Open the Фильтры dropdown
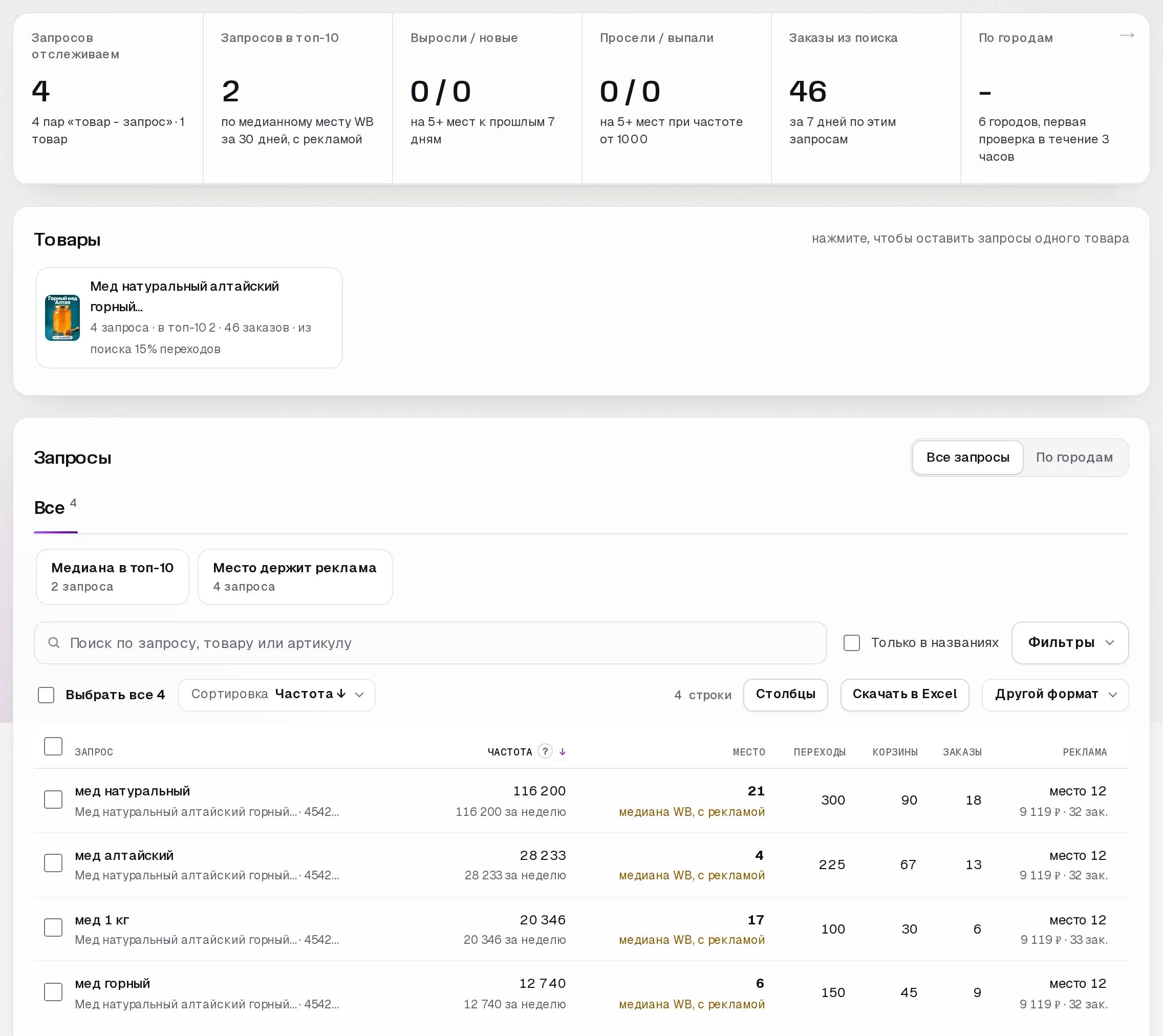This screenshot has width=1163, height=1036. click(1070, 643)
